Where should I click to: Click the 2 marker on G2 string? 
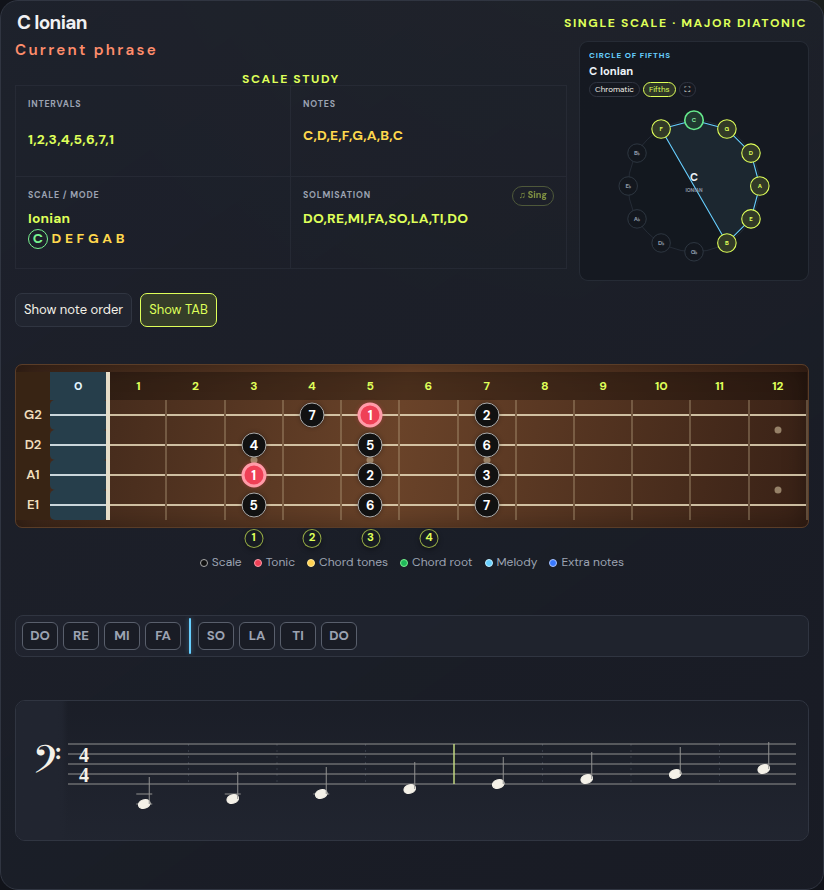(486, 415)
